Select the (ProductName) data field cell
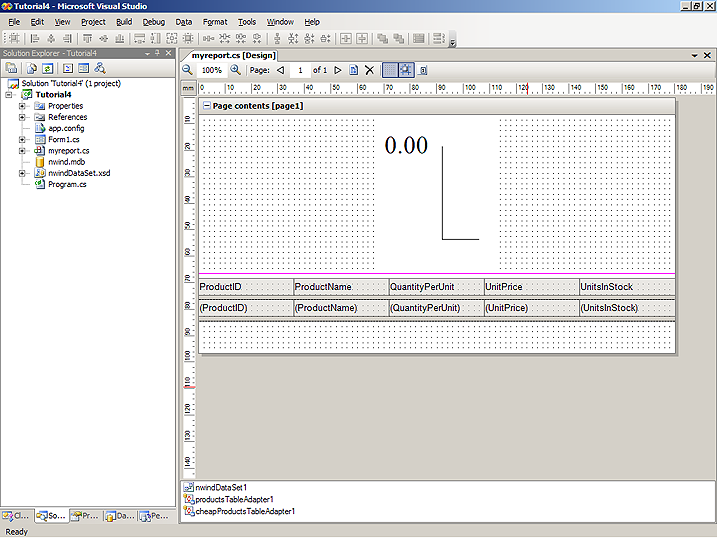This screenshot has height=538, width=717. point(340,308)
